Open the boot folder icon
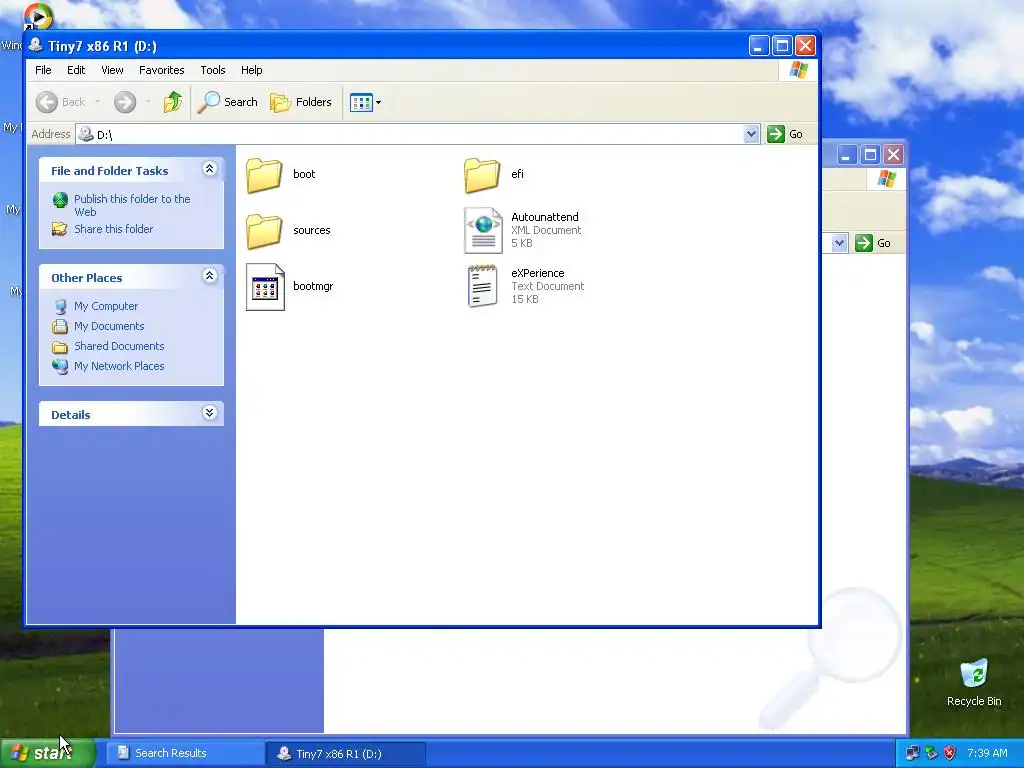This screenshot has height=768, width=1024. 264,175
